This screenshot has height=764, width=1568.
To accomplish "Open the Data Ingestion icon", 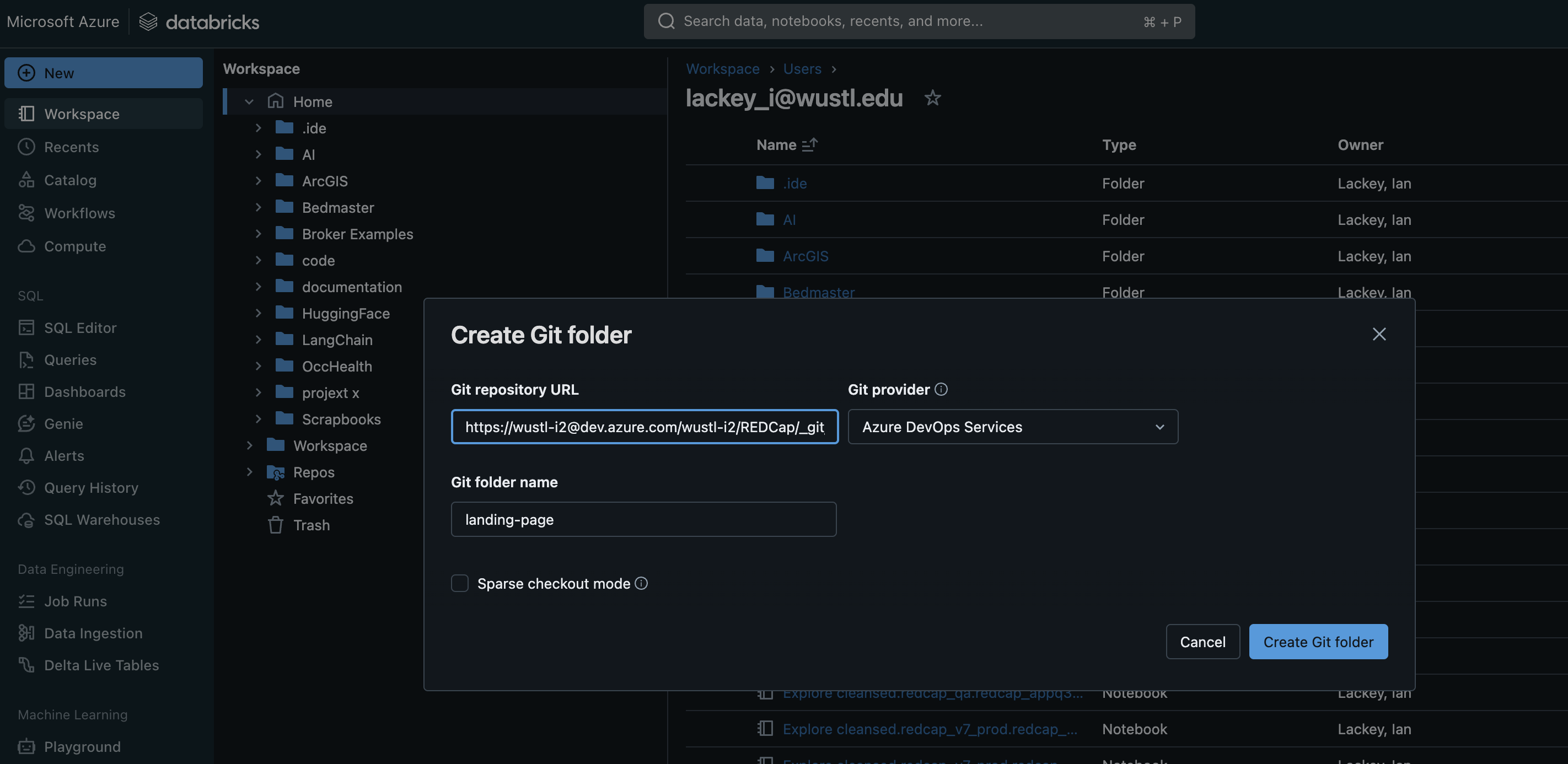I will click(x=26, y=633).
